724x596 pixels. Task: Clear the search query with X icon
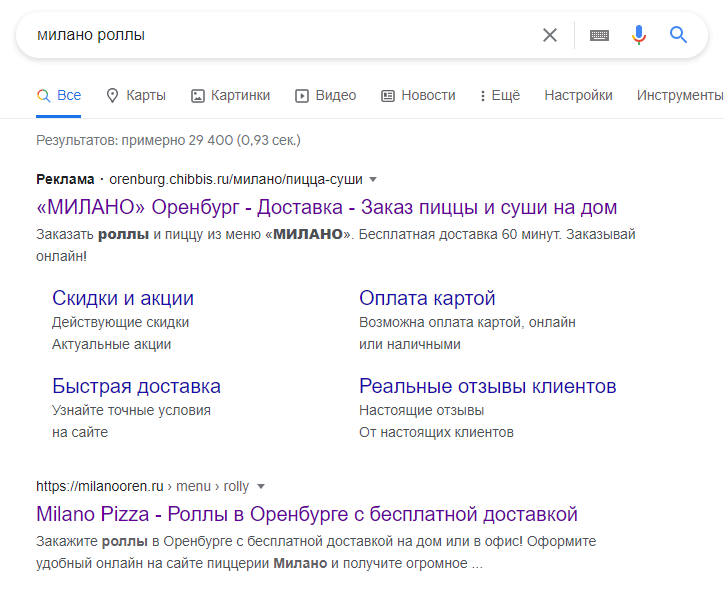click(x=549, y=35)
